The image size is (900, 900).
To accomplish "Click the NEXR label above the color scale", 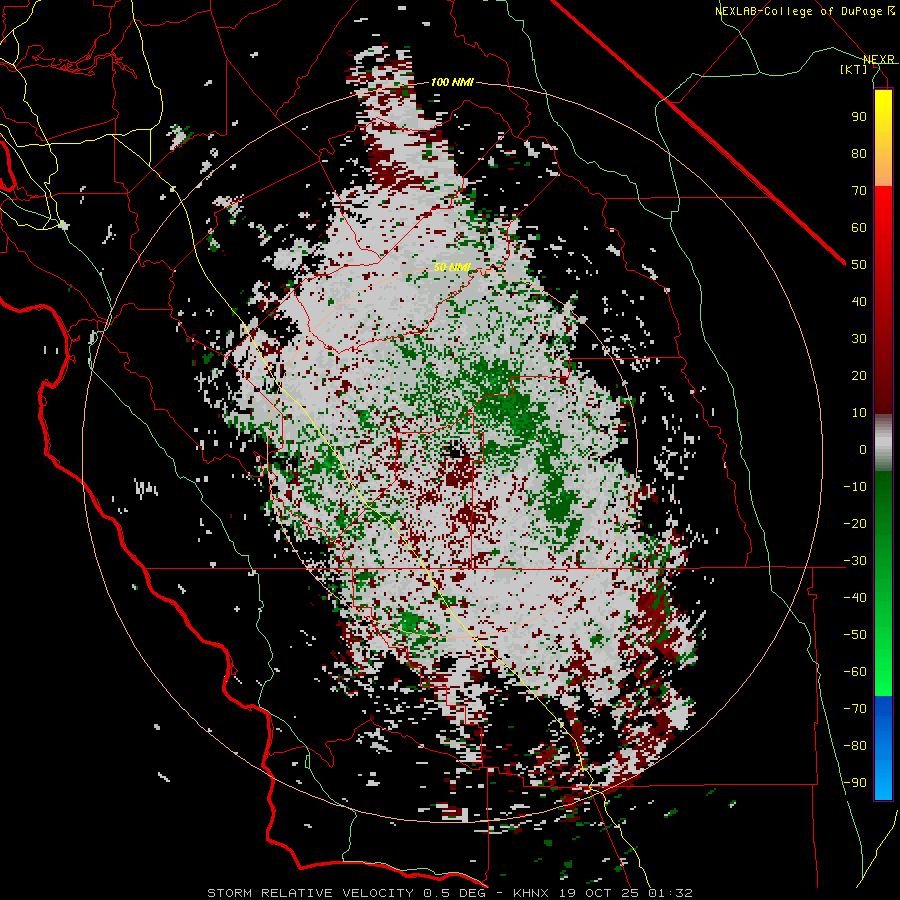I will point(879,59).
